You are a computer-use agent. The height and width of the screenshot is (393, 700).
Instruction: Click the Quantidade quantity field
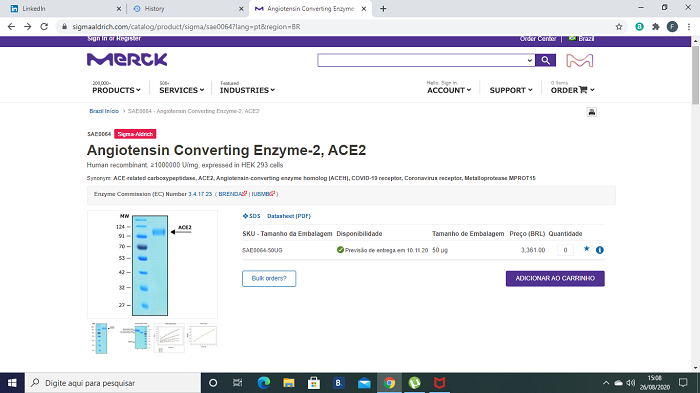coord(565,250)
